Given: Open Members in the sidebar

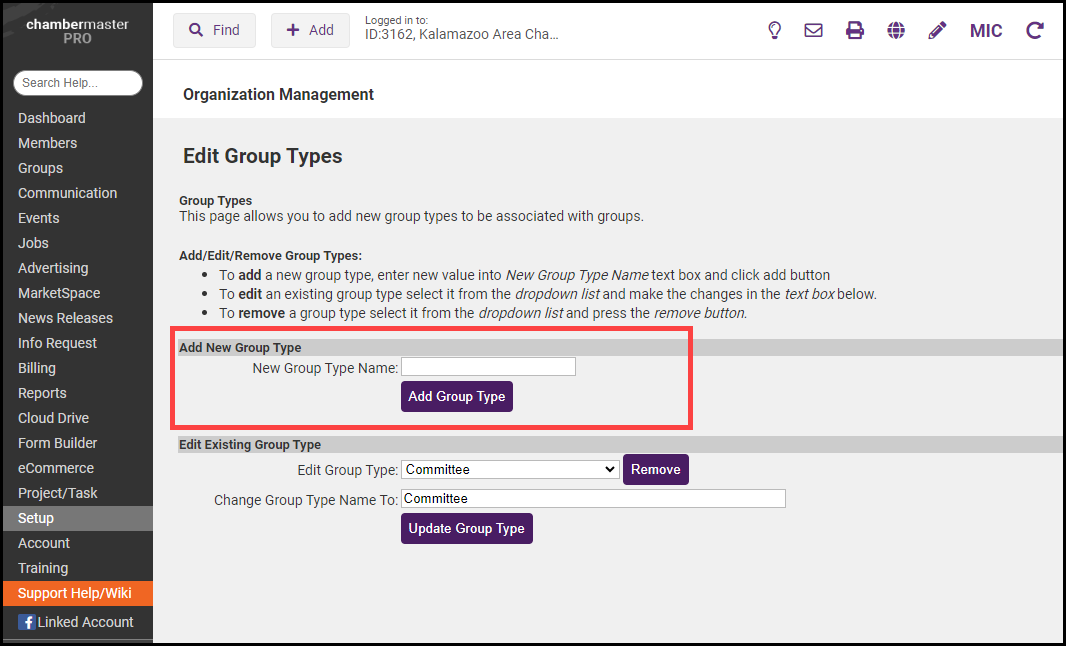Looking at the screenshot, I should click(x=47, y=143).
